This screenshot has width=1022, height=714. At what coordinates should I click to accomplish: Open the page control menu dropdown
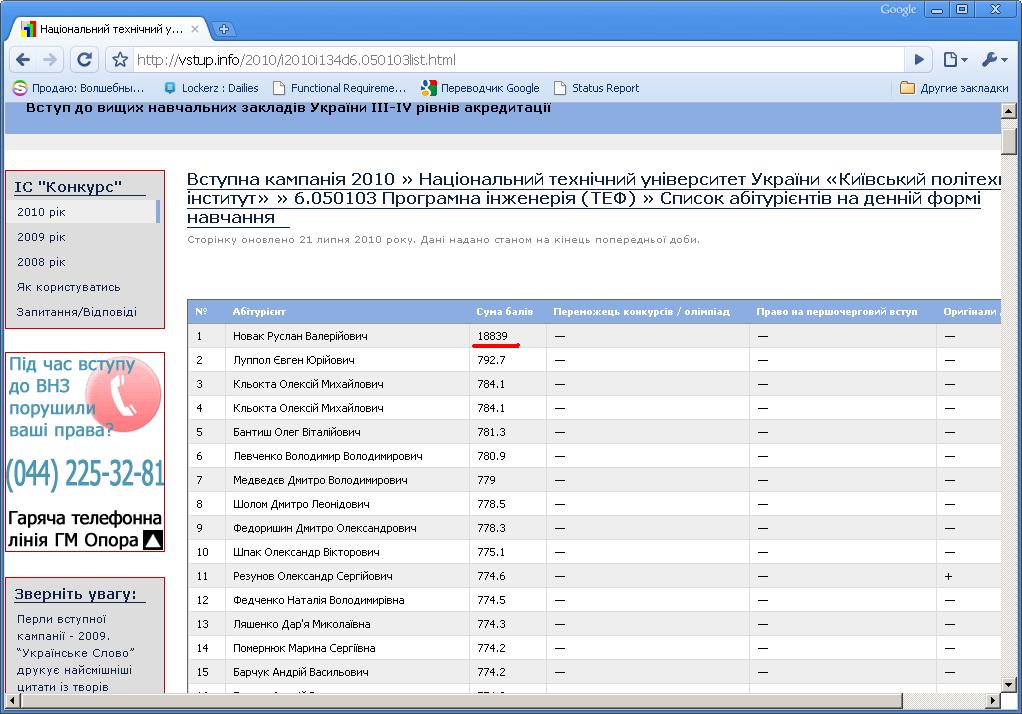[x=955, y=60]
